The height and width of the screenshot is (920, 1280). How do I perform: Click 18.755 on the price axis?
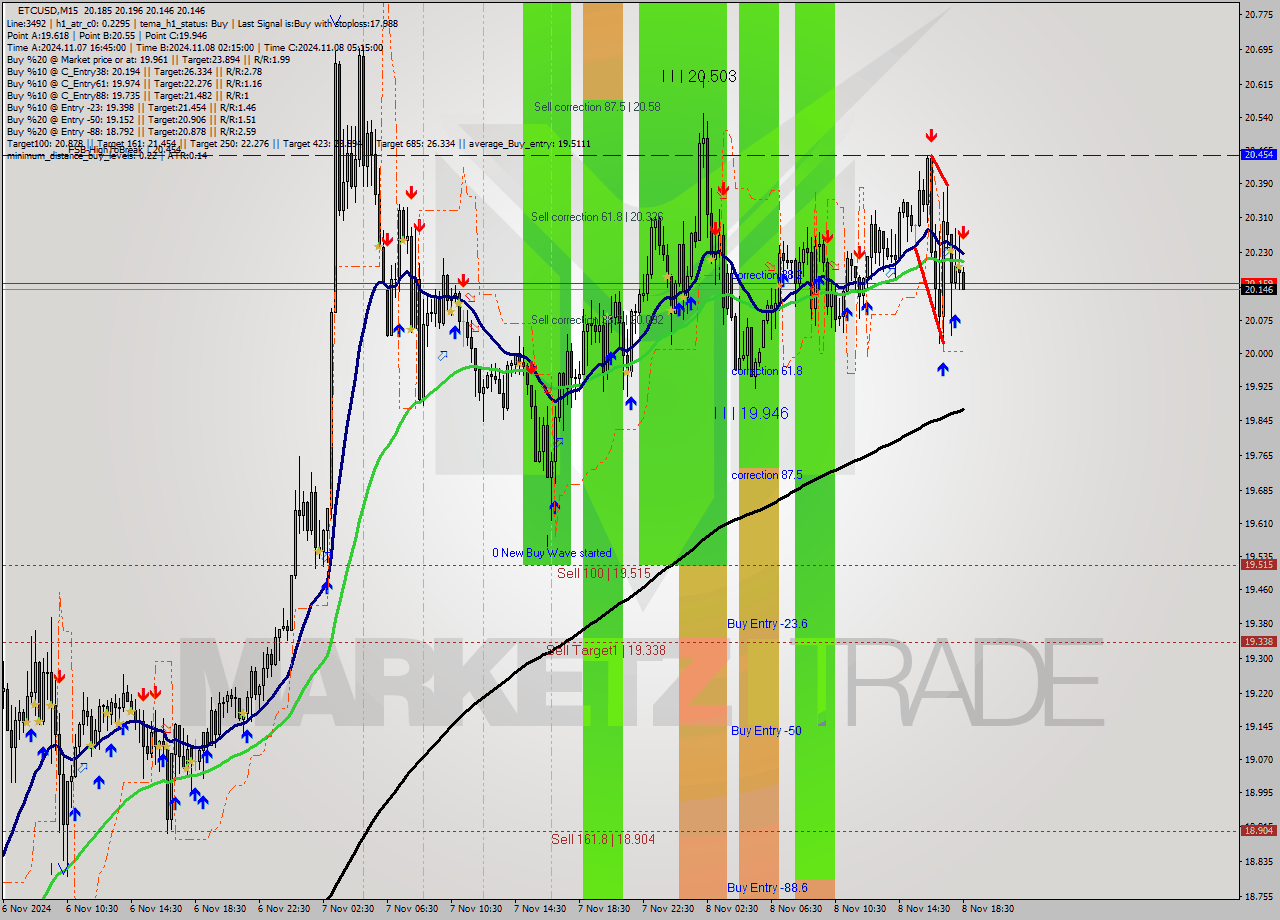point(1258,897)
